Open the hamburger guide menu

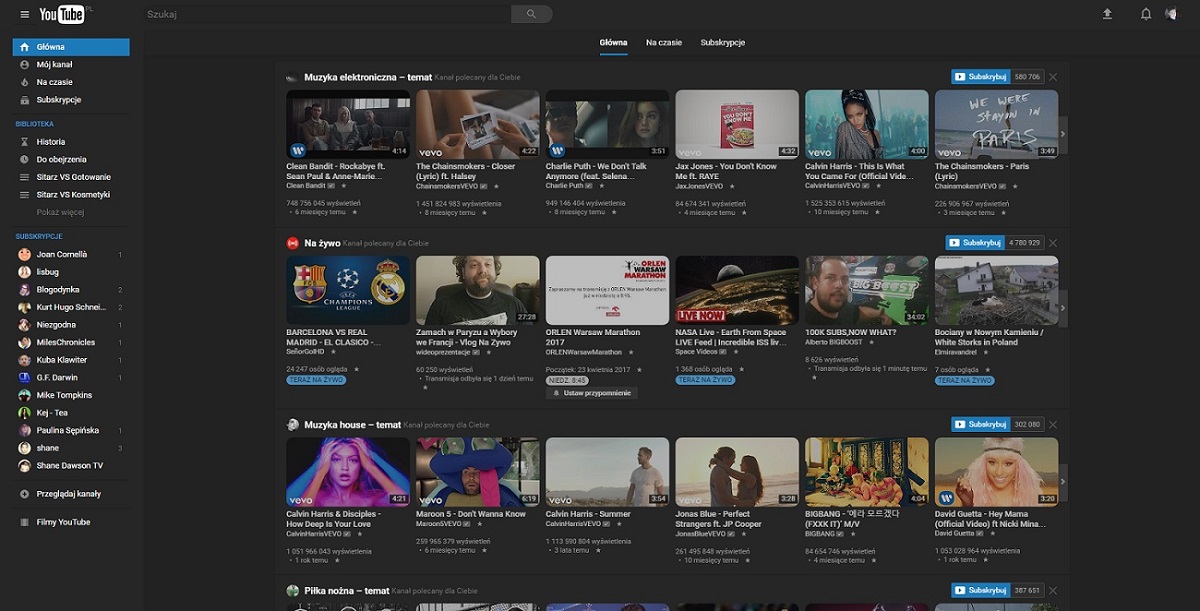25,14
